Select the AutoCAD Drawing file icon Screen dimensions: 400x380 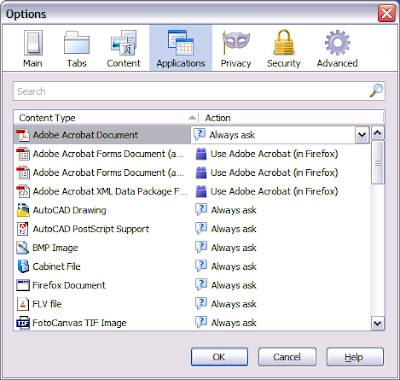[x=23, y=210]
